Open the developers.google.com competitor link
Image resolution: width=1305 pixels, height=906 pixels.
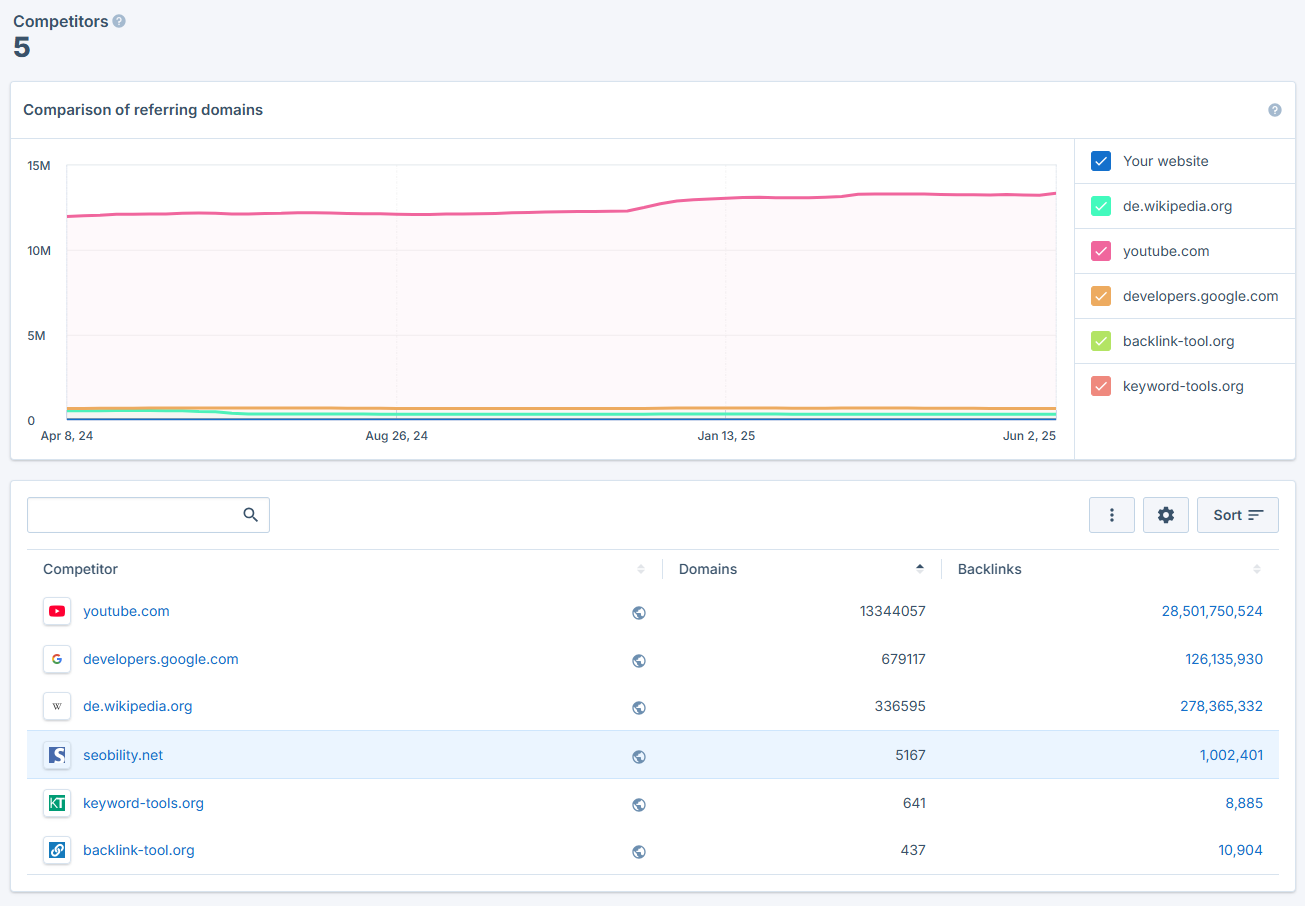point(161,659)
